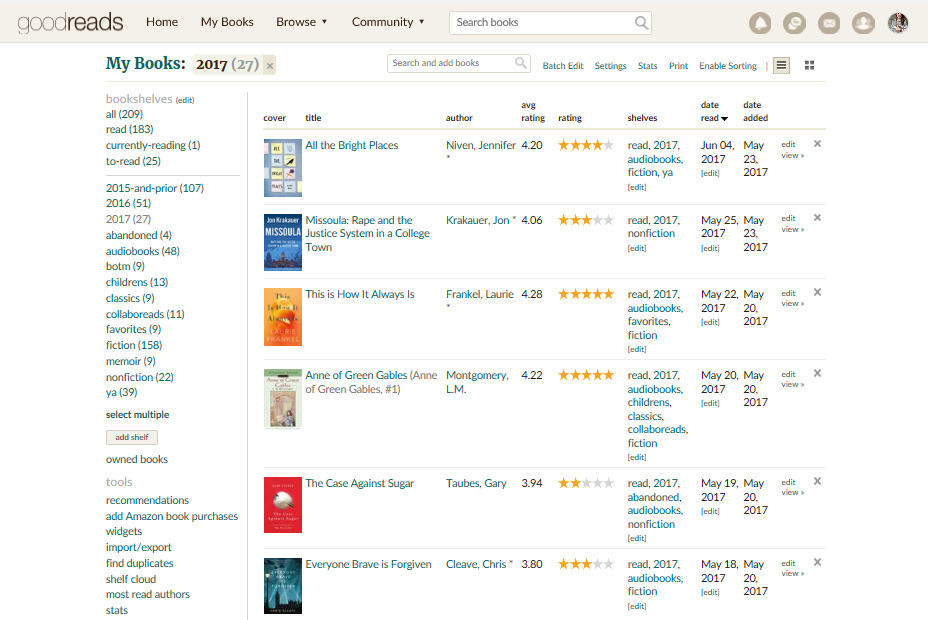Open the import/export tool
Image resolution: width=928 pixels, height=620 pixels.
(x=138, y=547)
